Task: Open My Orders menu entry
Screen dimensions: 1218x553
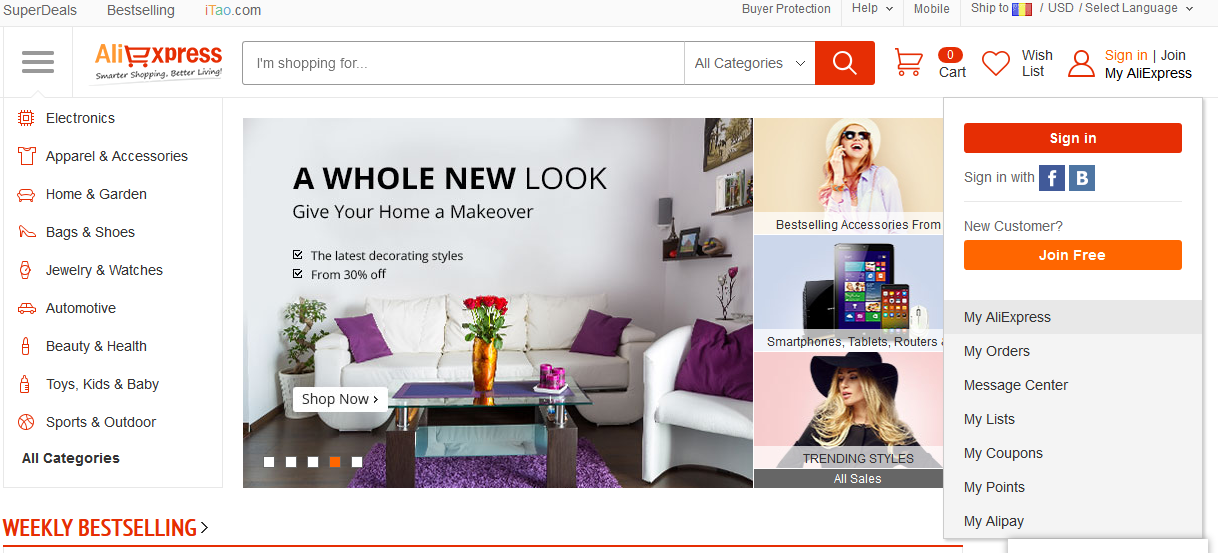Action: coord(1073,351)
